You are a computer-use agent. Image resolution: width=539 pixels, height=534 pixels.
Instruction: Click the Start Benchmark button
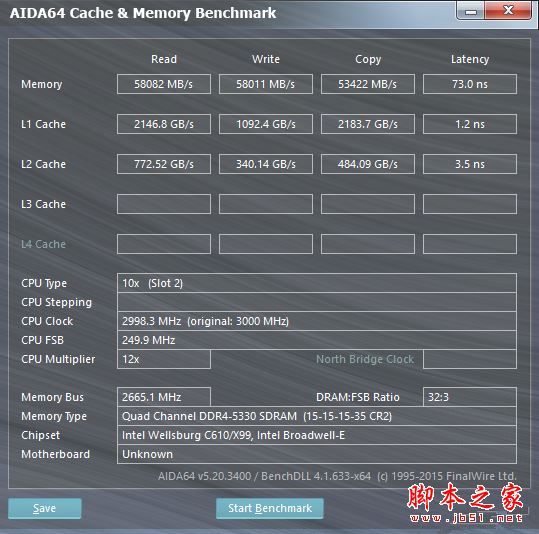pyautogui.click(x=270, y=508)
